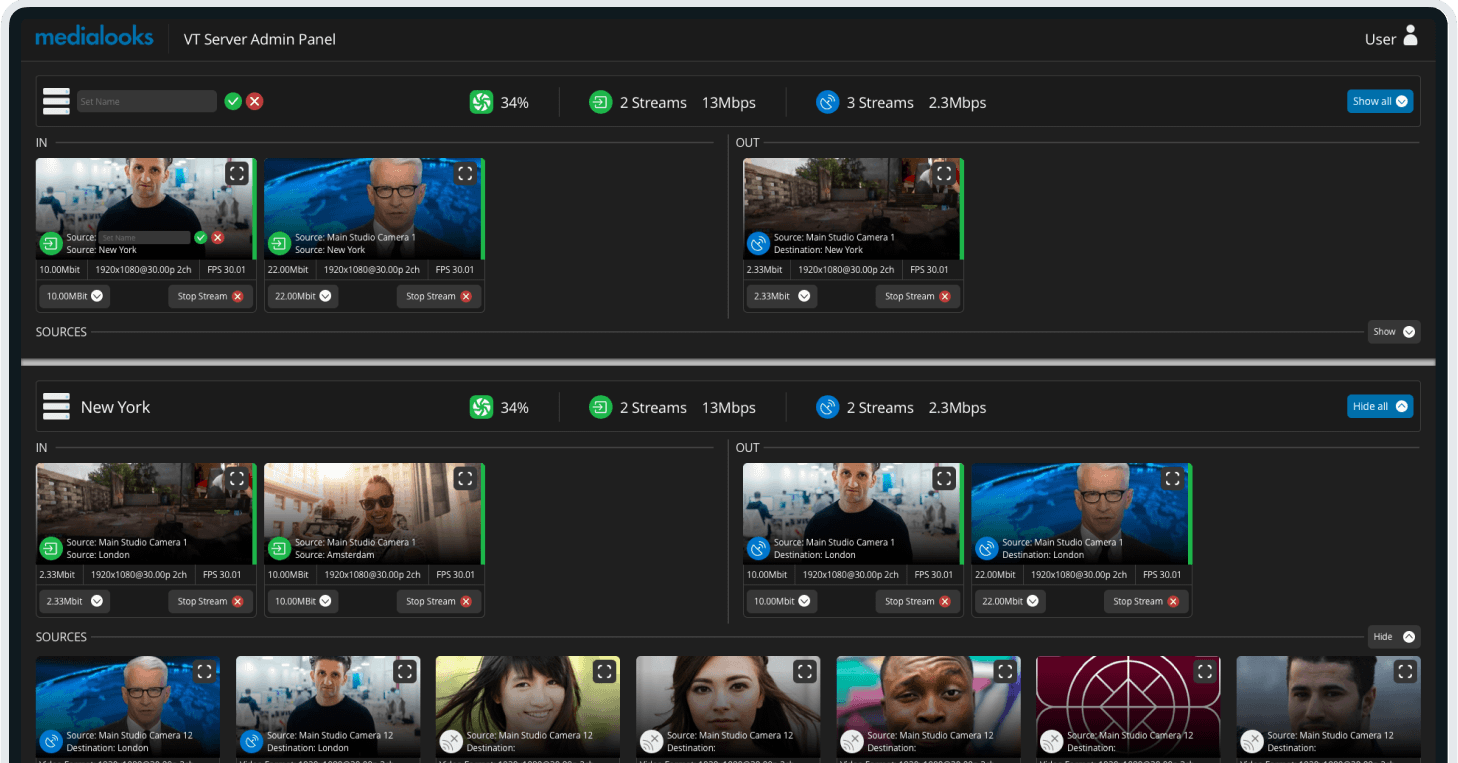1458x763 pixels.
Task: Click the medialooks logo
Action: (x=94, y=38)
